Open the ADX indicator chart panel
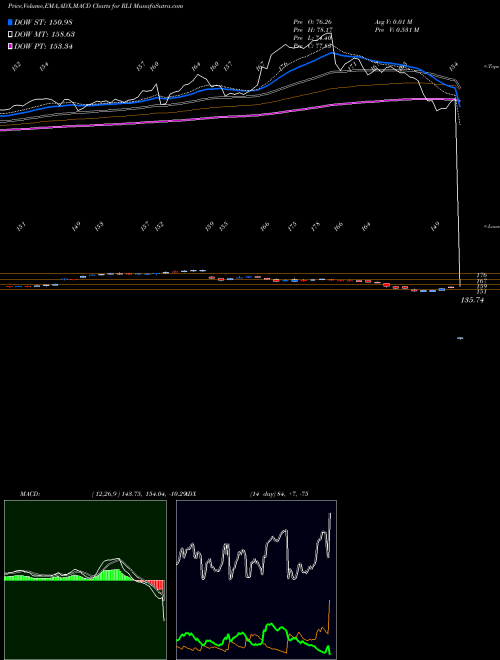This screenshot has width=500, height=660. click(256, 580)
